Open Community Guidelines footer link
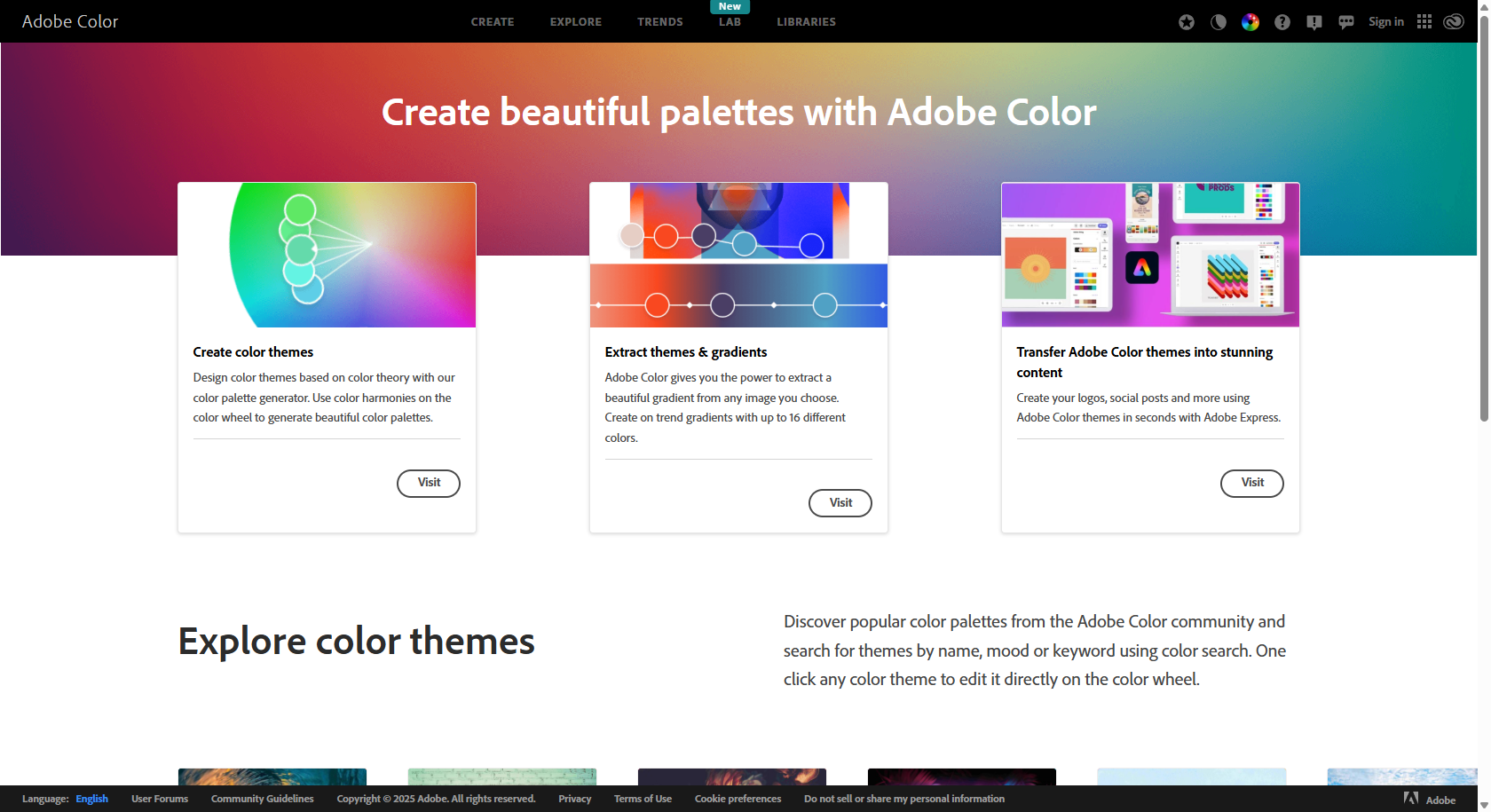The width and height of the screenshot is (1491, 812). pos(263,799)
